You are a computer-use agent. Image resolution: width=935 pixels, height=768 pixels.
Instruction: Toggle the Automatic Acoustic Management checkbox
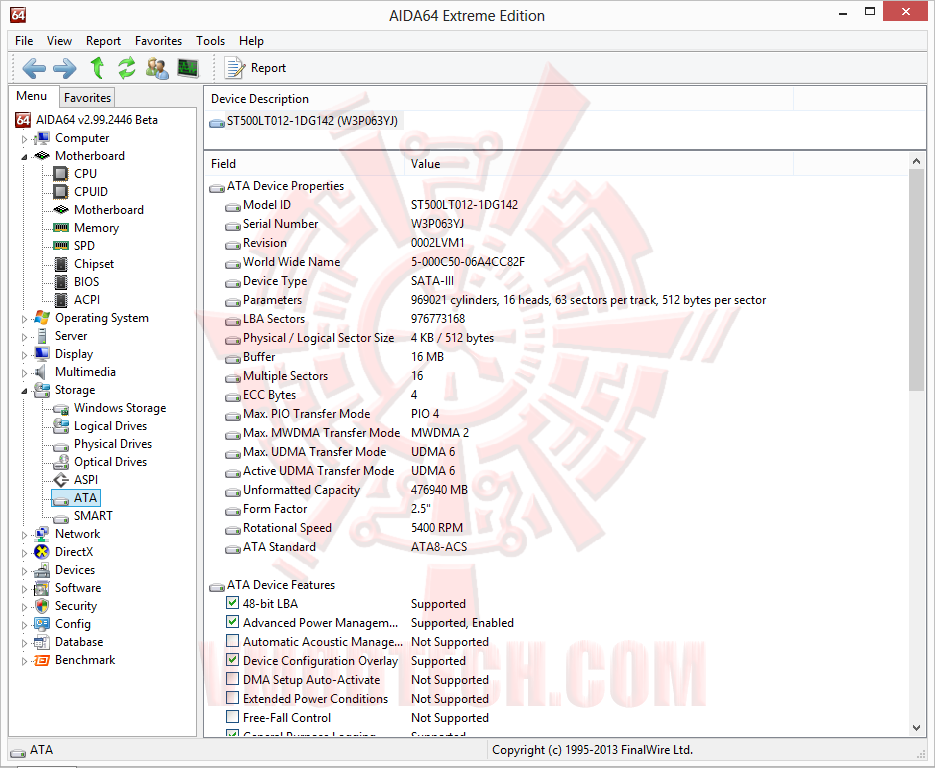pyautogui.click(x=233, y=641)
